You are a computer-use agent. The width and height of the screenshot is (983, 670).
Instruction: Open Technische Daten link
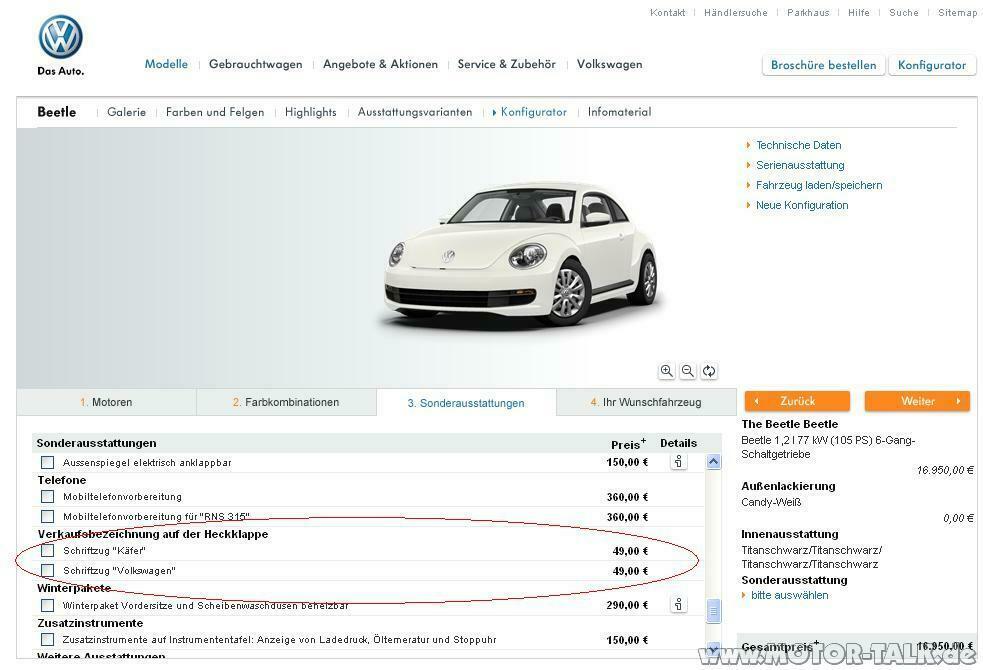click(799, 145)
